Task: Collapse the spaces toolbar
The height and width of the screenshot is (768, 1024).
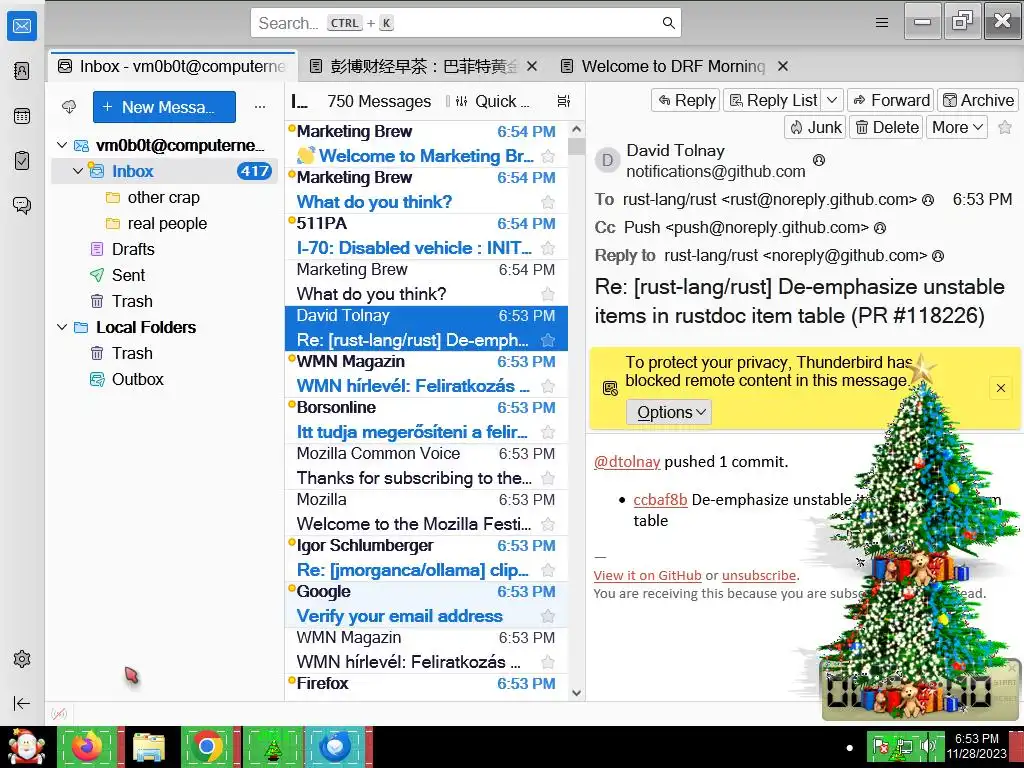Action: tap(22, 703)
